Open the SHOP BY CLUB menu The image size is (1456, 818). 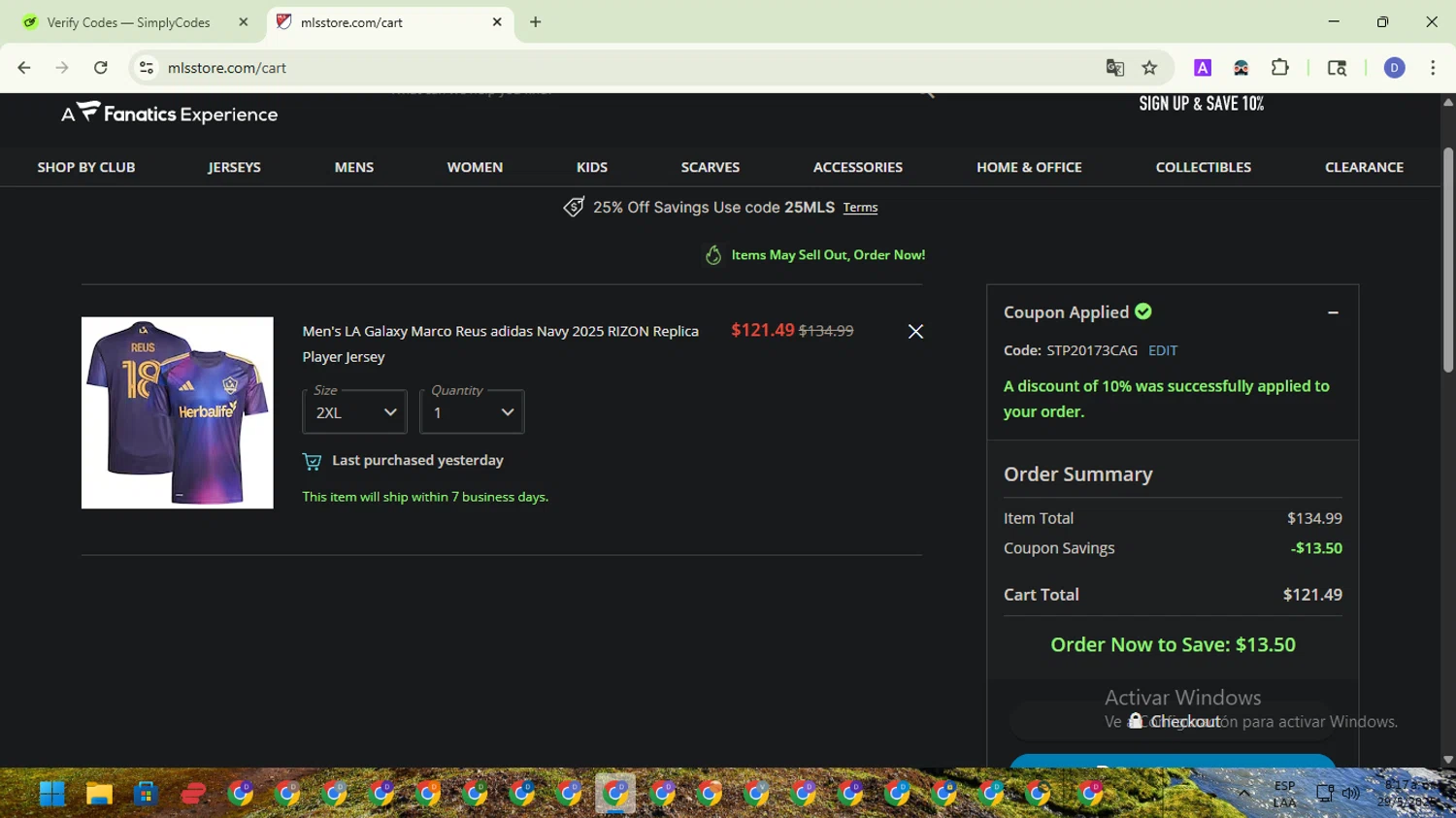[86, 167]
